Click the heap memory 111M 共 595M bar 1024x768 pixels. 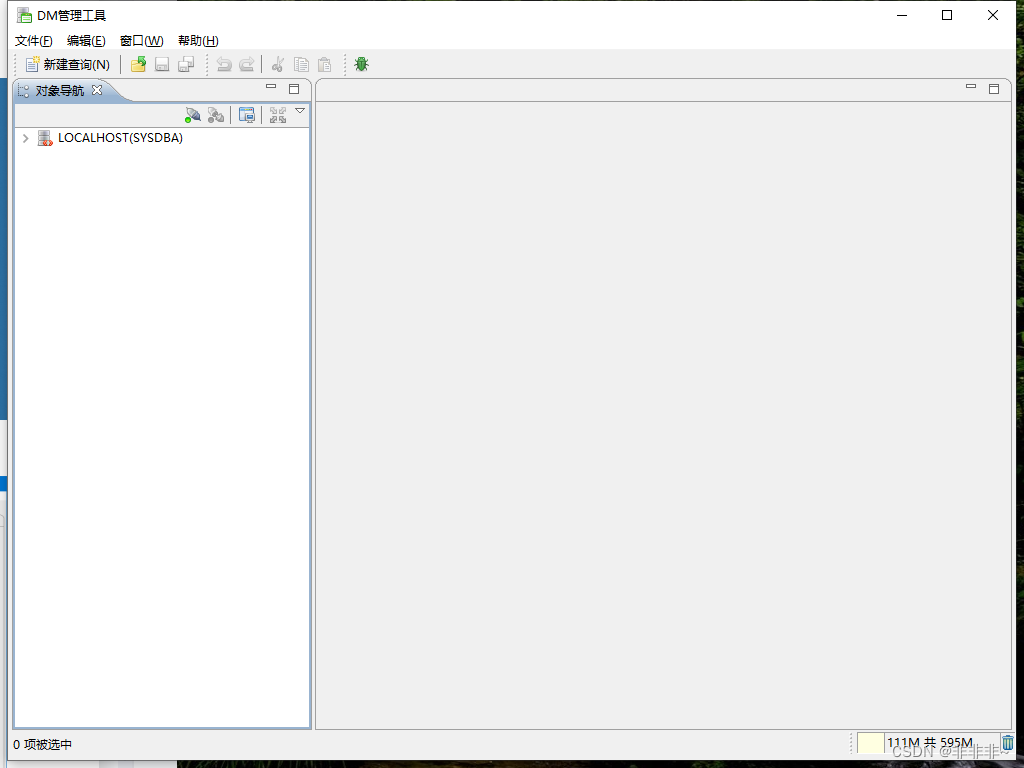pyautogui.click(x=927, y=743)
